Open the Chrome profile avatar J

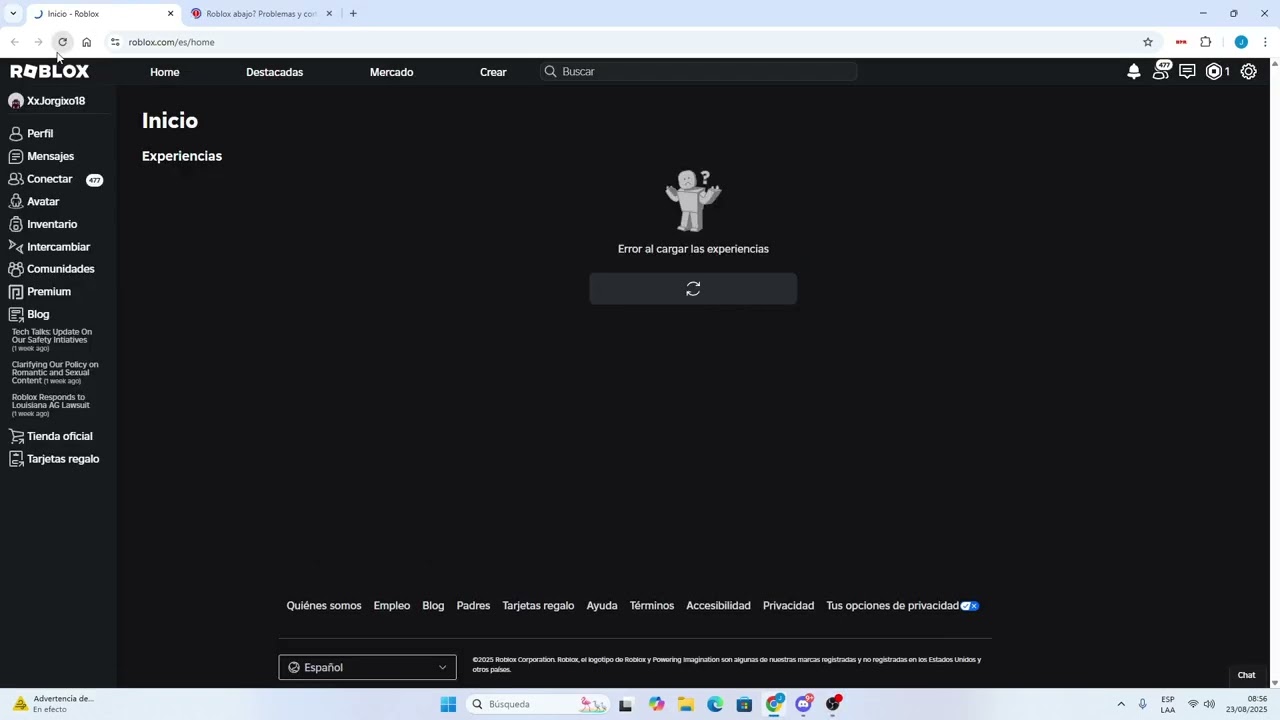click(x=1241, y=42)
